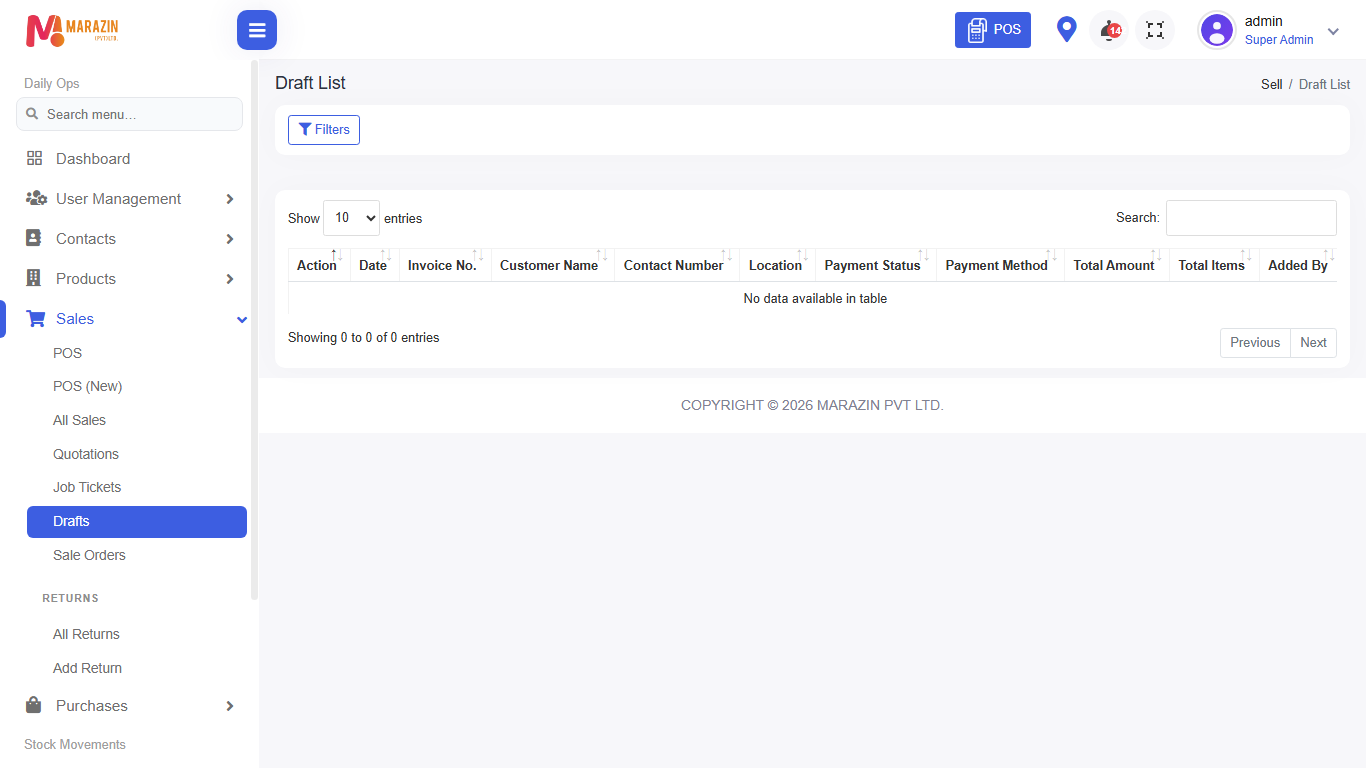Viewport: 1366px width, 768px height.
Task: Open the Filters button
Action: [324, 130]
